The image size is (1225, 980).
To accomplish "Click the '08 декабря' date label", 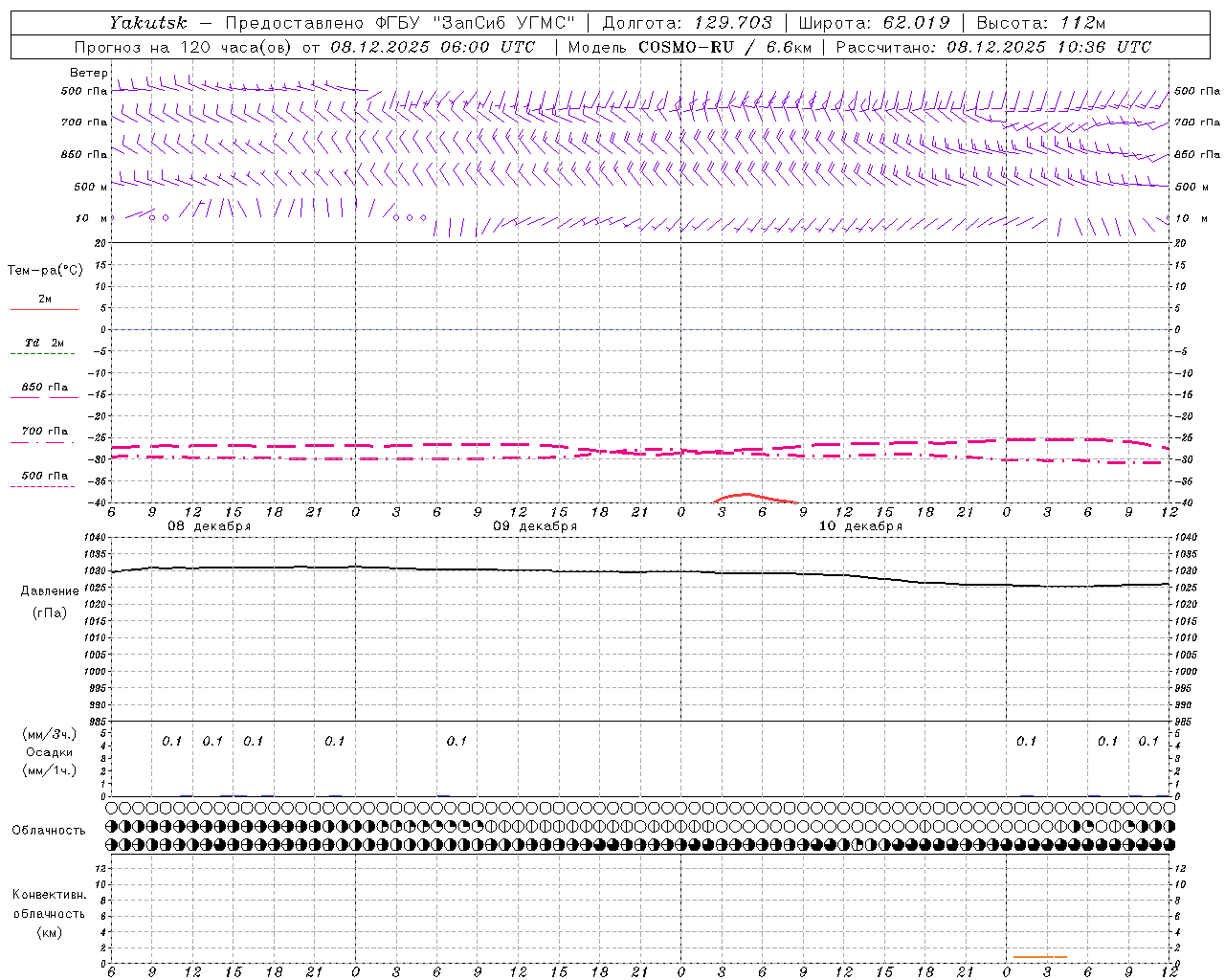I will pos(210,526).
